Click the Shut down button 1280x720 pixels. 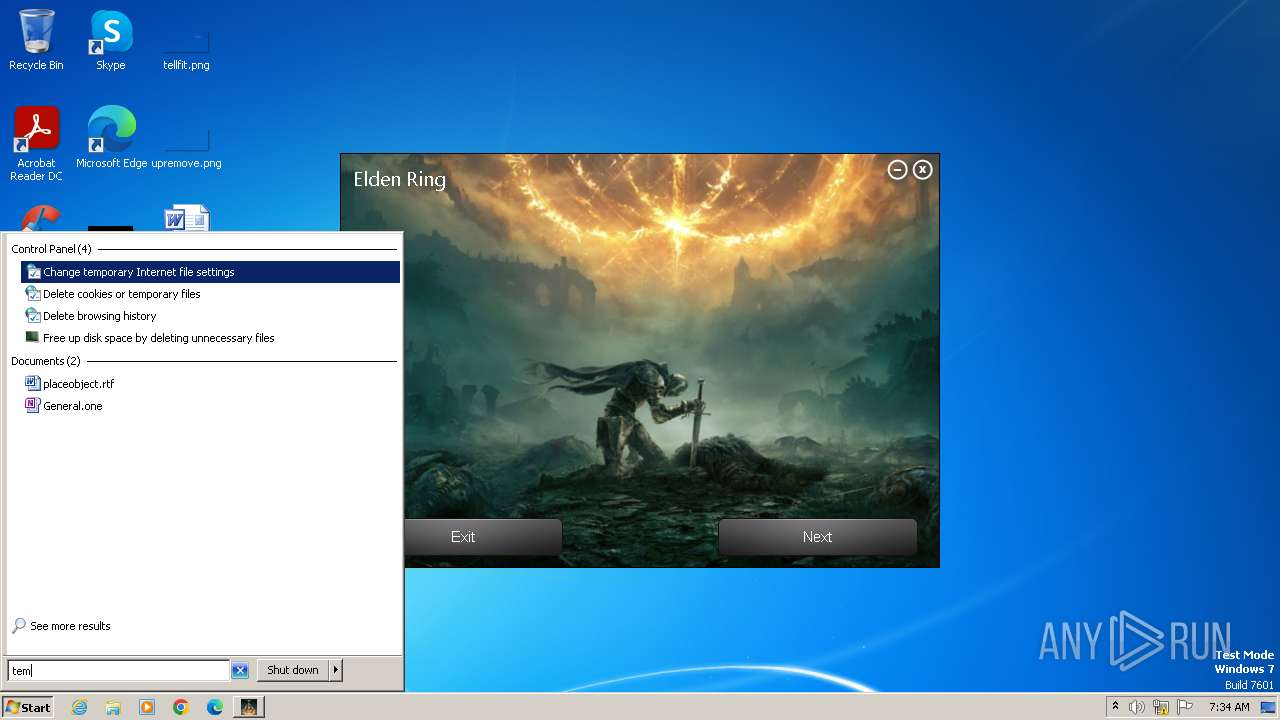(x=293, y=670)
